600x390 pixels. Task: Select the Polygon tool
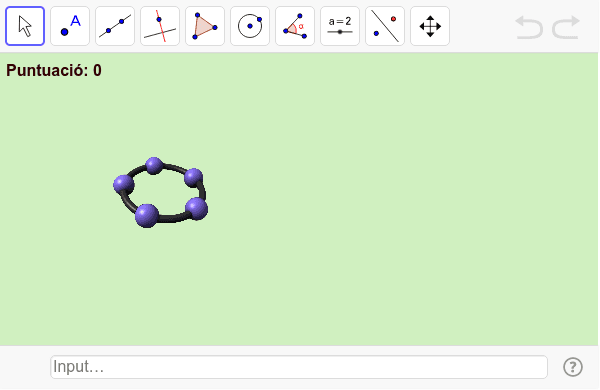(x=205, y=26)
